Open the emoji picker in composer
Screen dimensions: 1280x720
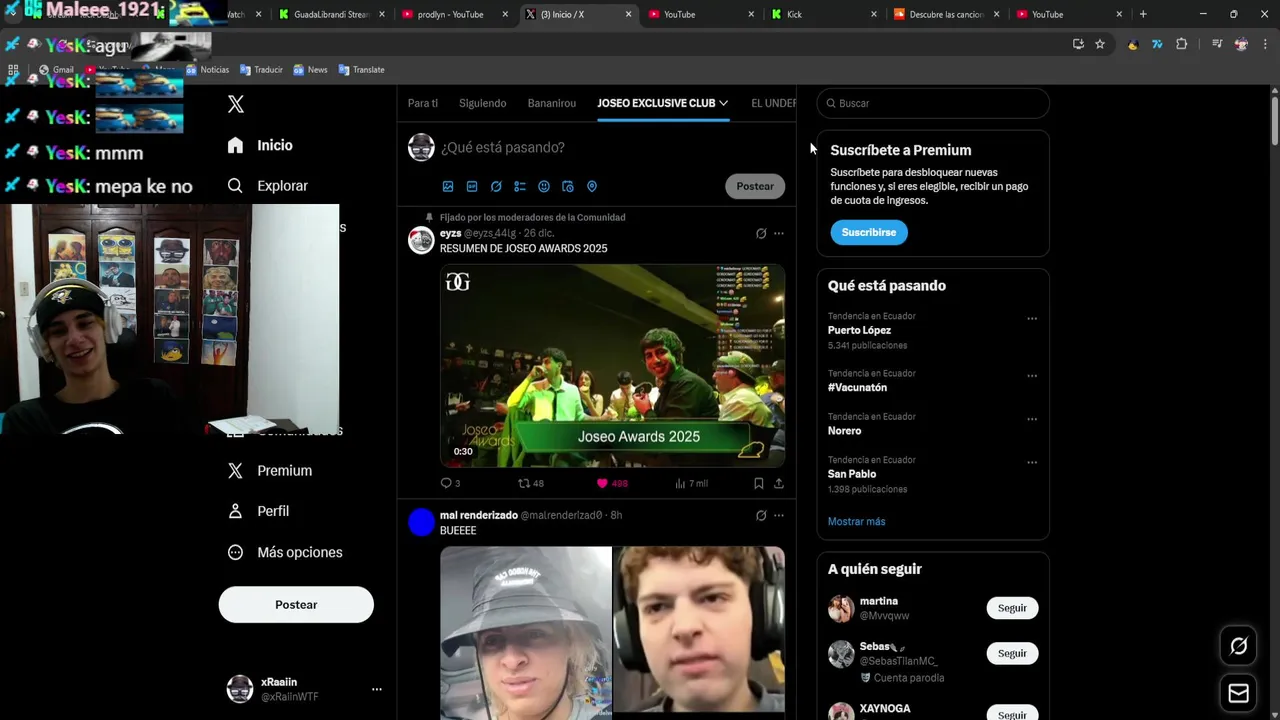coord(544,186)
